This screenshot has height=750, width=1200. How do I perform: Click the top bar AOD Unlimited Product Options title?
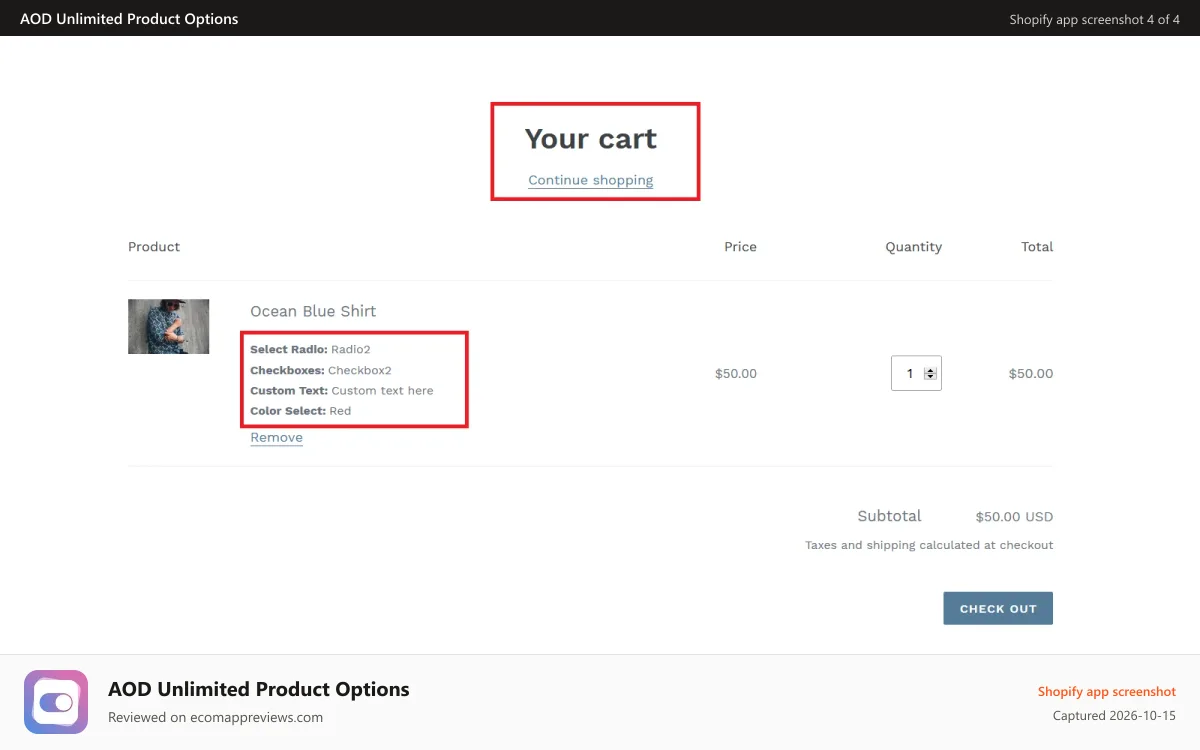[x=129, y=18]
